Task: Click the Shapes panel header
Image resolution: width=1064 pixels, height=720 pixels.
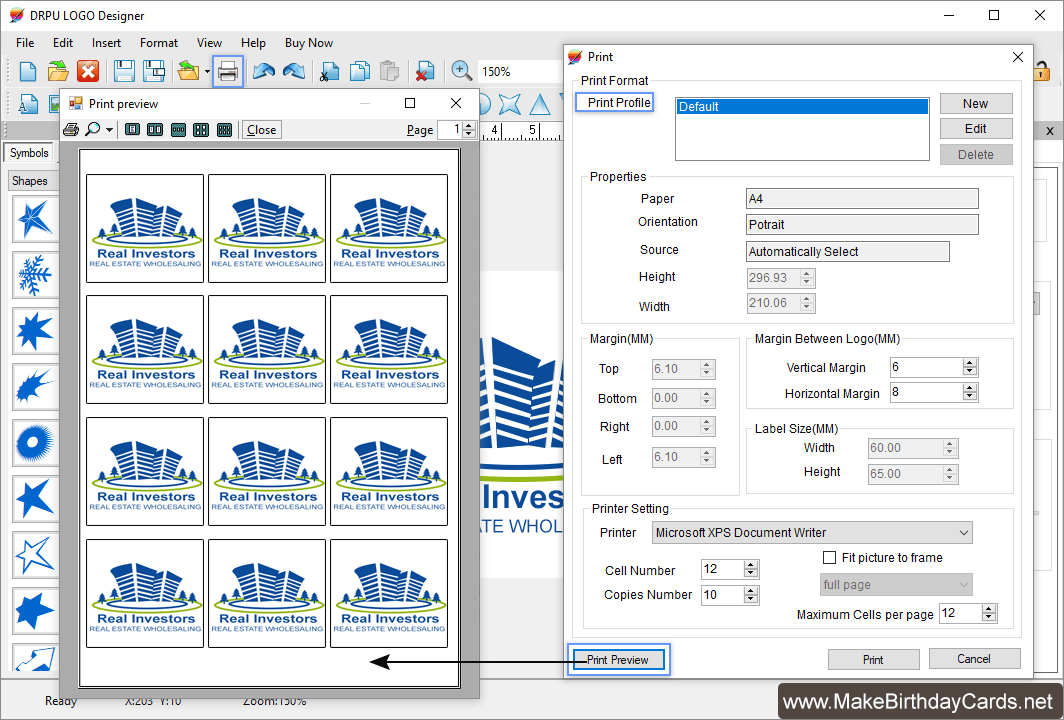Action: tap(33, 181)
